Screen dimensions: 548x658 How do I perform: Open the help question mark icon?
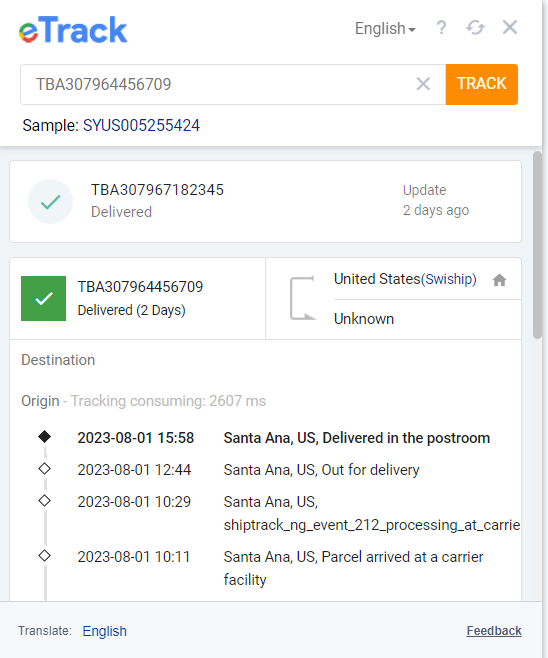tap(441, 28)
